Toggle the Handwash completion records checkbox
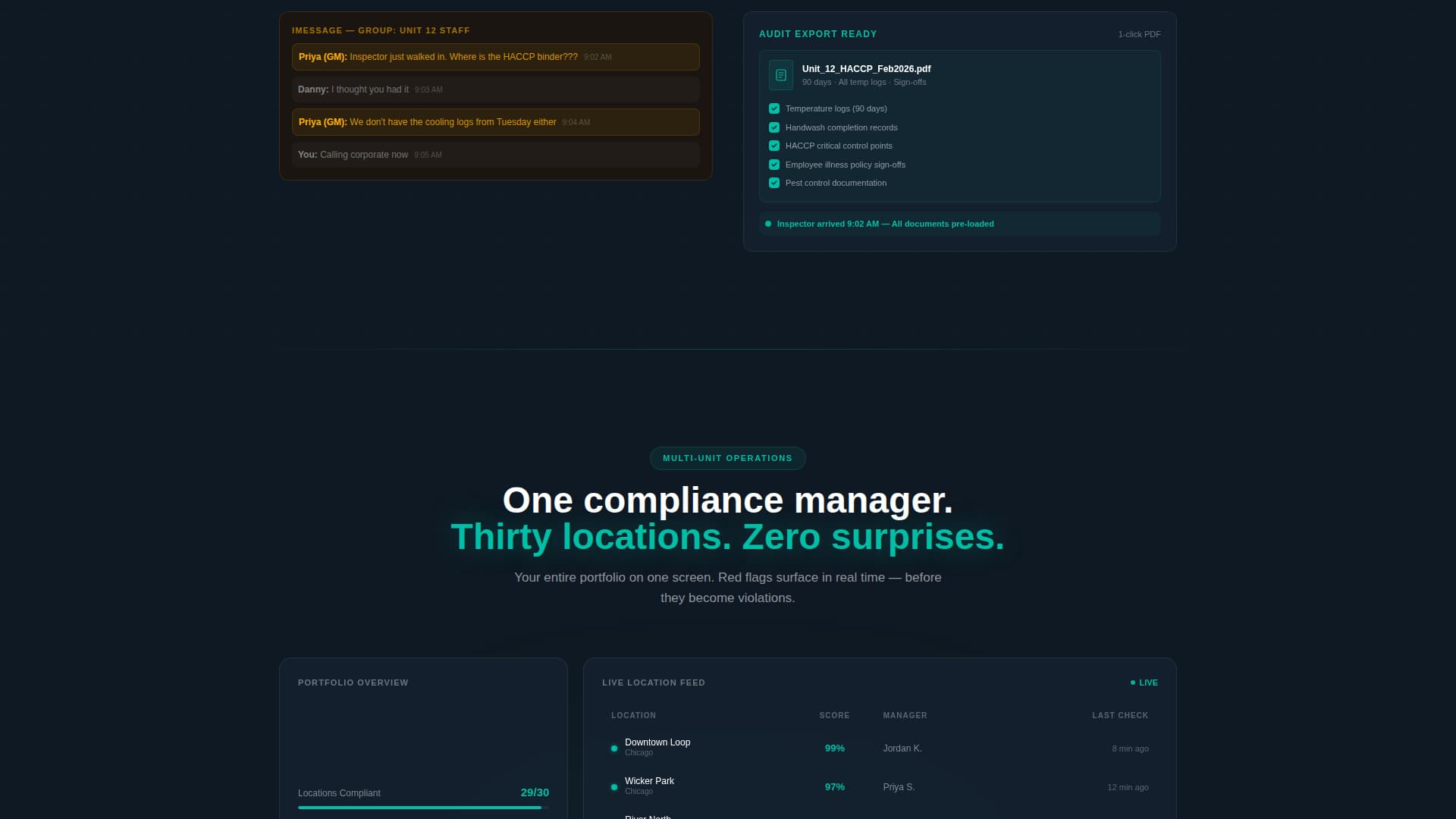 774,127
